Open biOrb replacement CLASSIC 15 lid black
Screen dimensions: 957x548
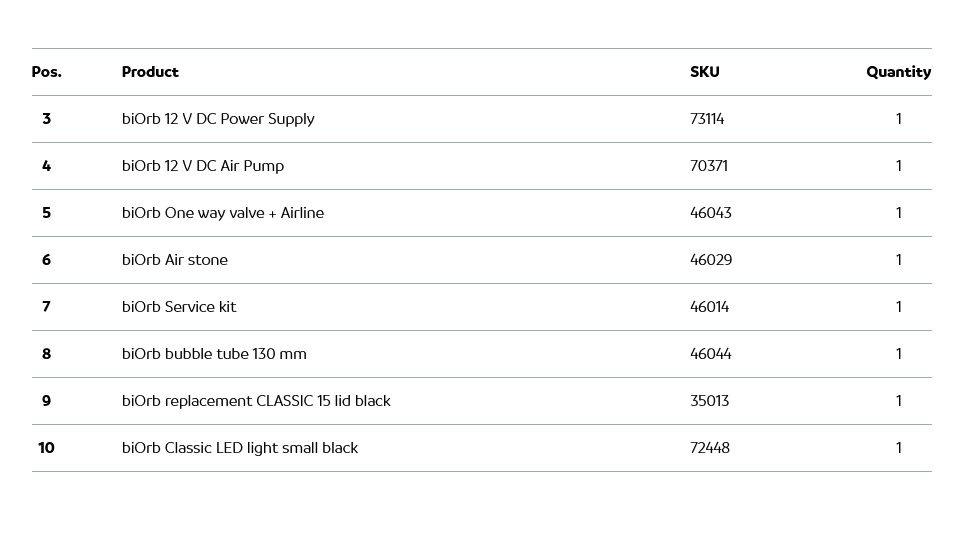tap(256, 401)
